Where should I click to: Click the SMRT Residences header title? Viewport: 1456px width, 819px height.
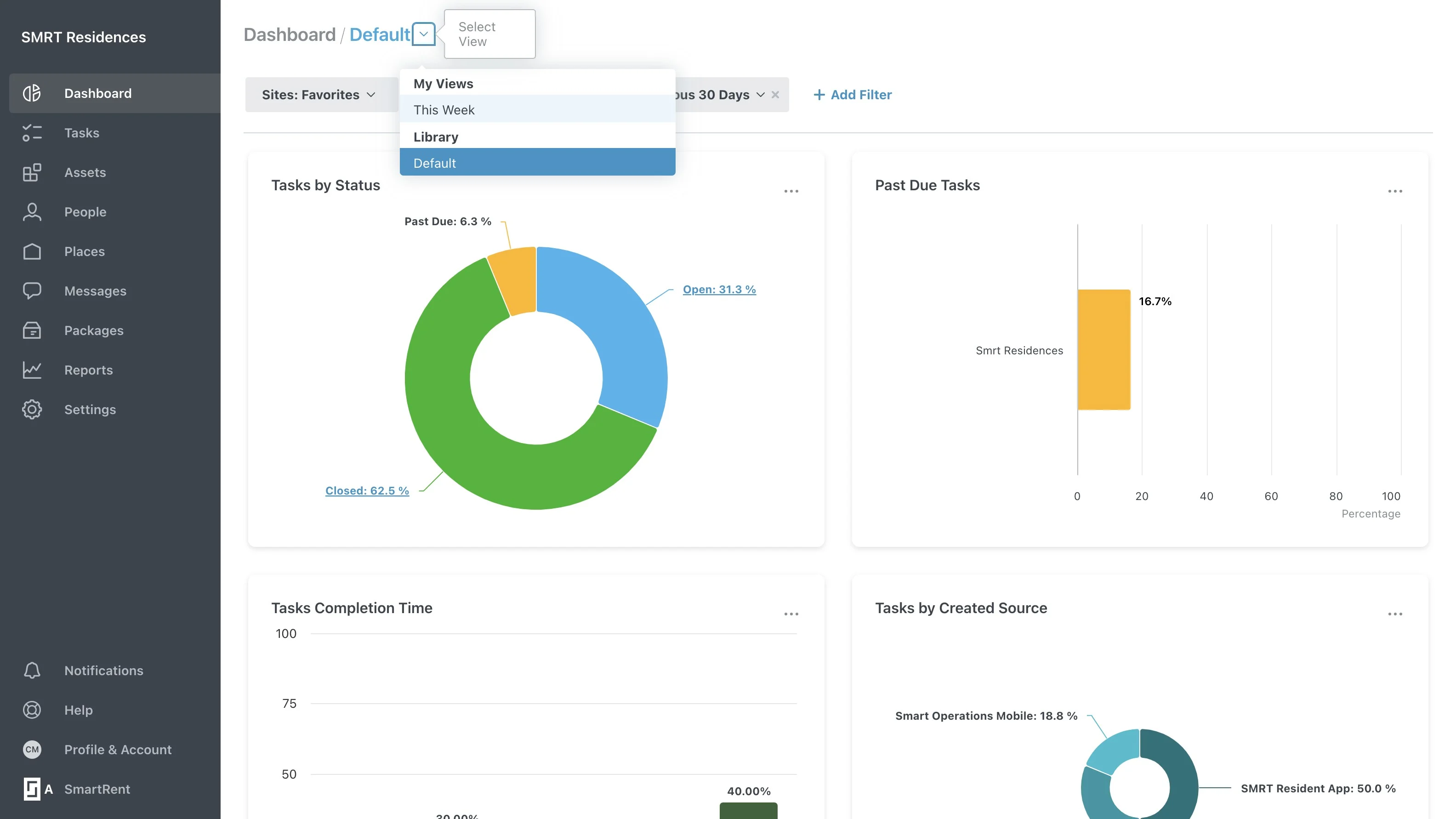pos(84,37)
